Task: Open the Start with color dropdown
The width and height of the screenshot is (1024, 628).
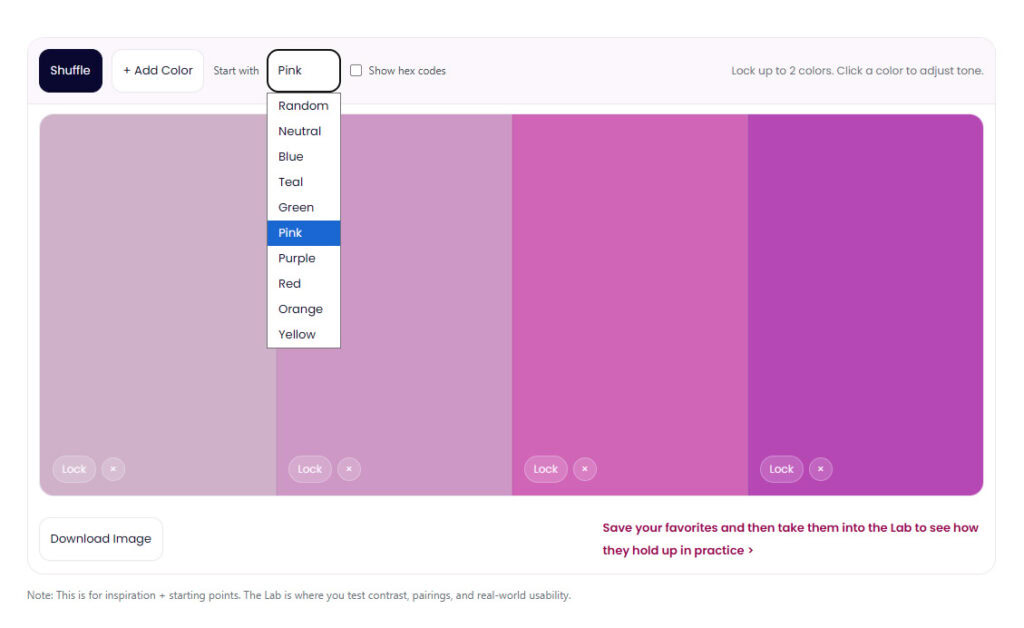Action: (303, 70)
